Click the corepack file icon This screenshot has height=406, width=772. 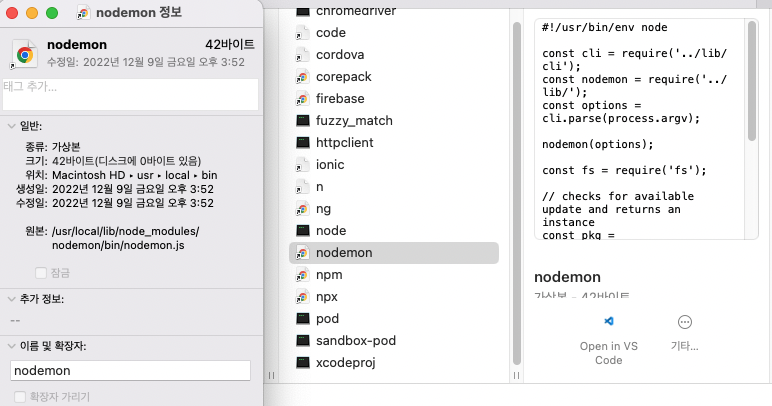click(302, 77)
